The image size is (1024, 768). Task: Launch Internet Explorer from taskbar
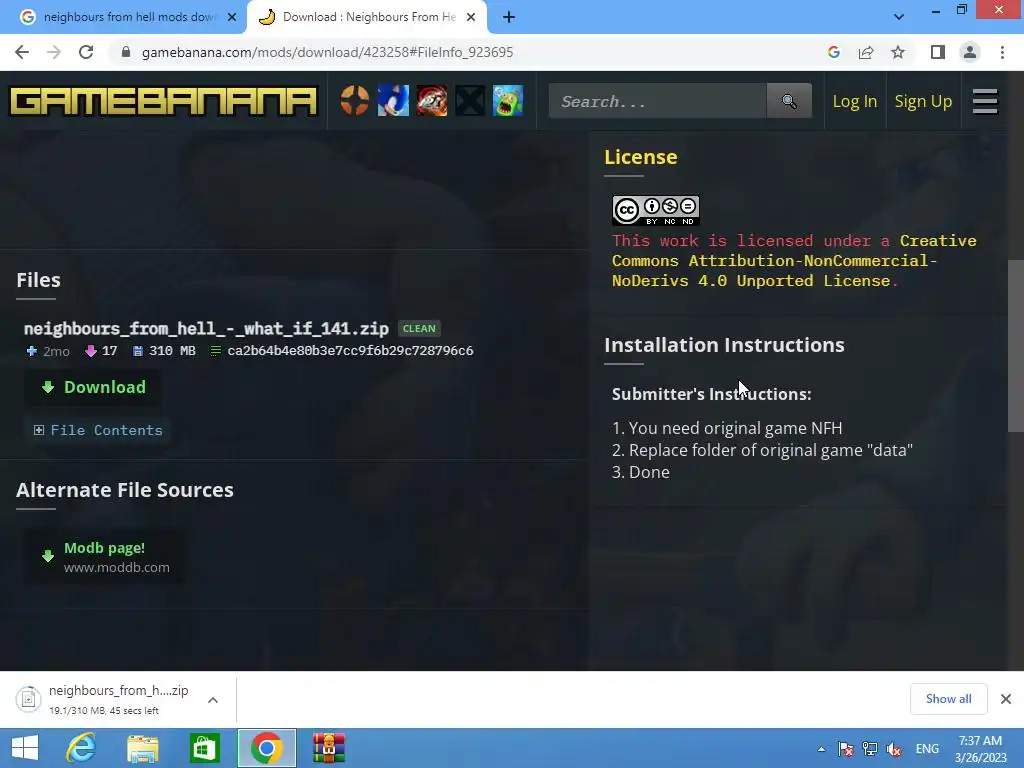[x=81, y=748]
